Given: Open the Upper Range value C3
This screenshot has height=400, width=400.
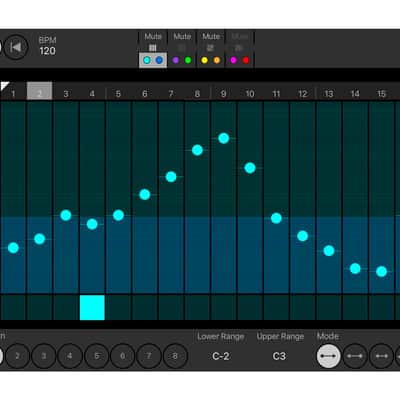Looking at the screenshot, I should pos(279,356).
